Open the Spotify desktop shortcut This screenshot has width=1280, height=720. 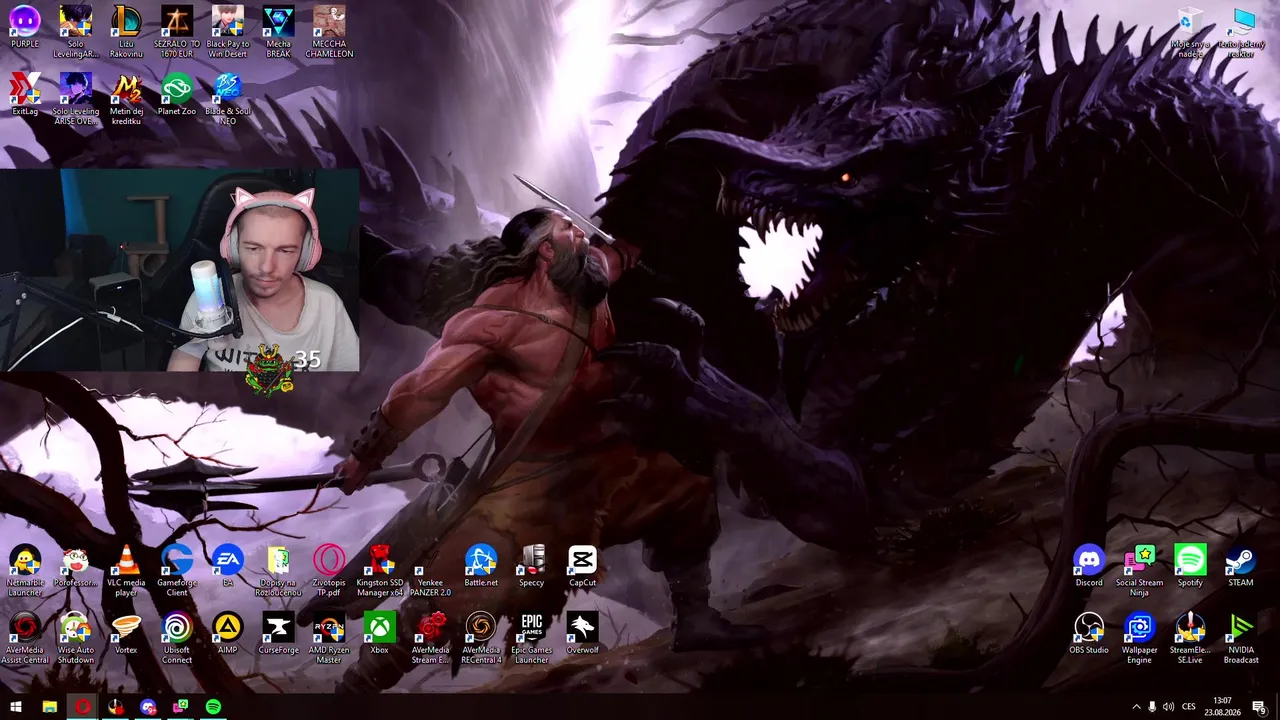[x=1190, y=567]
